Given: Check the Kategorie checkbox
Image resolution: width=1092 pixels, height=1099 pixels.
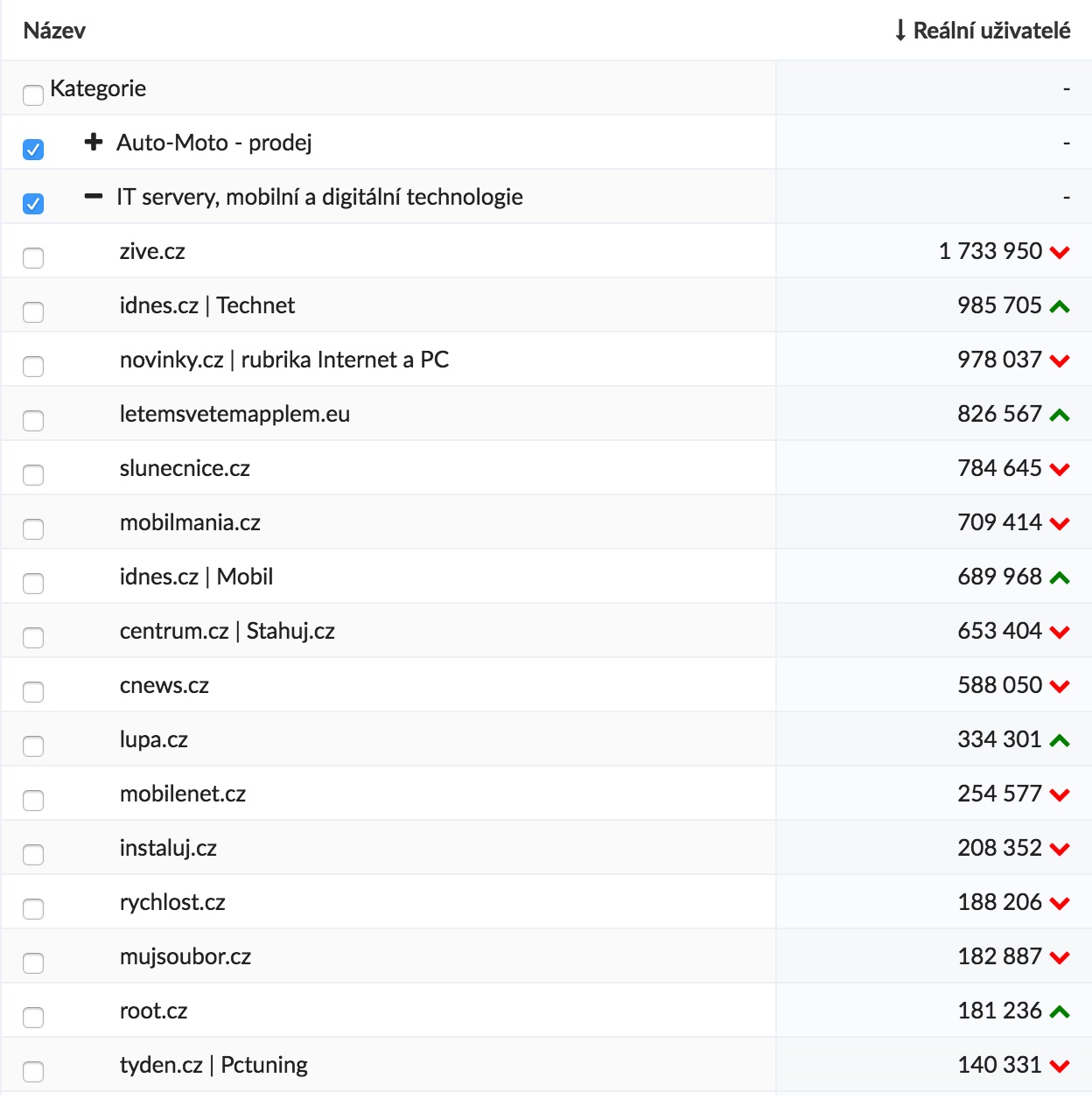Looking at the screenshot, I should click(33, 94).
